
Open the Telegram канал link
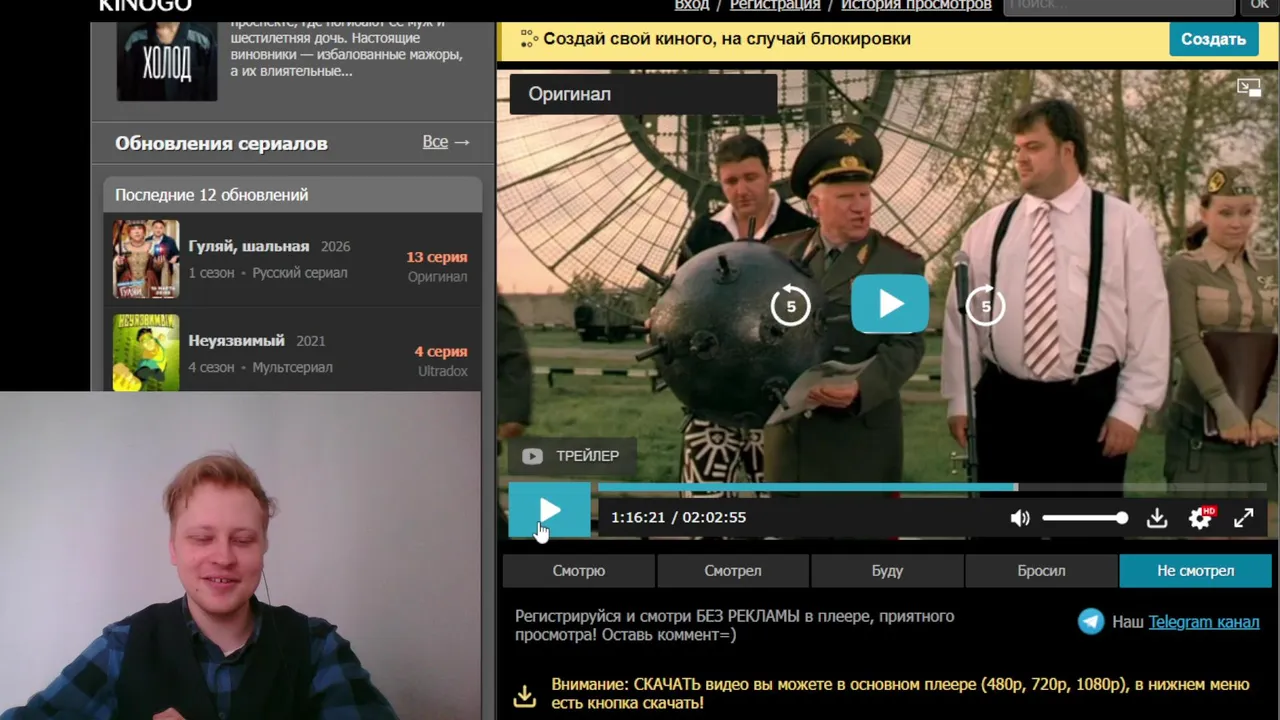pyautogui.click(x=1204, y=622)
